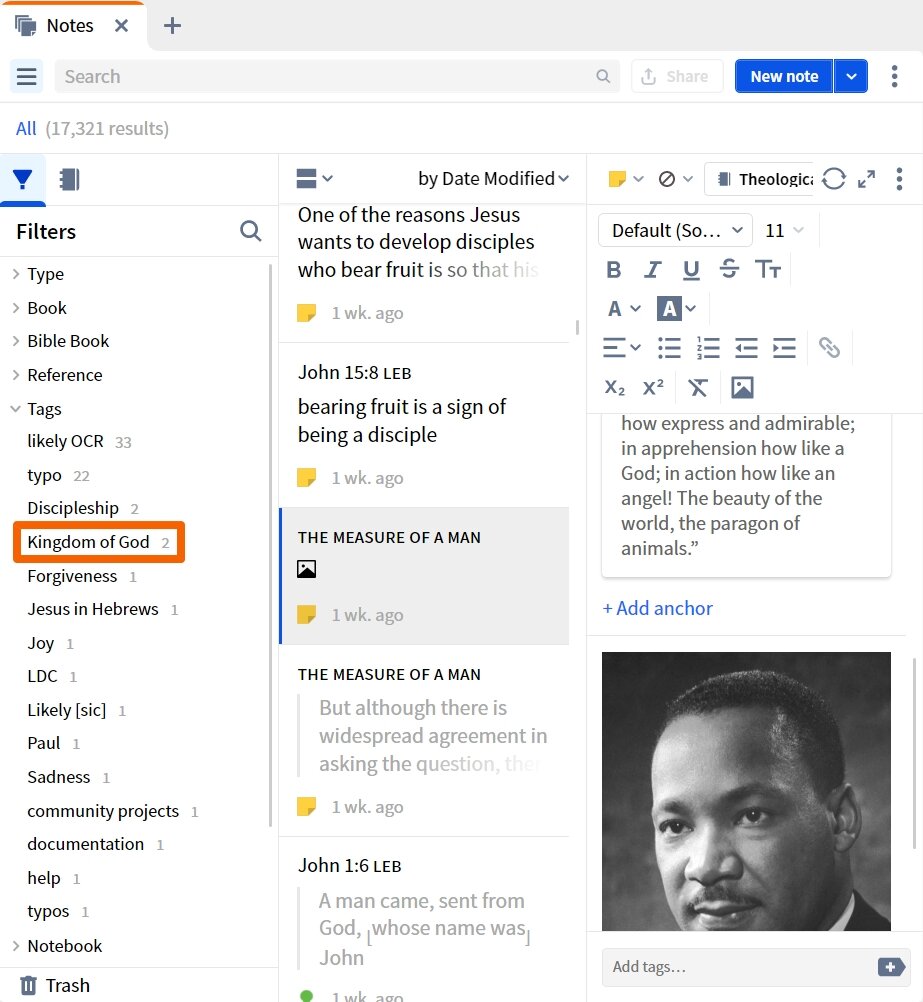Click the add tag plus icon
Image resolution: width=923 pixels, height=1002 pixels.
click(891, 967)
